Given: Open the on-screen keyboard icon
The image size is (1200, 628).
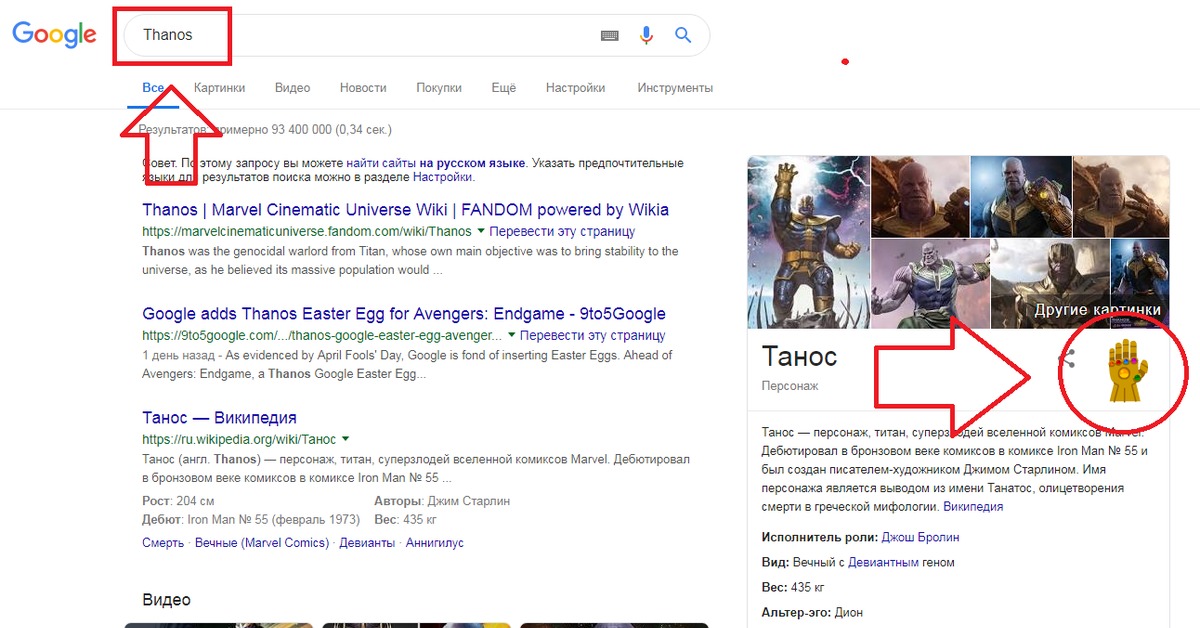Looking at the screenshot, I should tap(609, 35).
